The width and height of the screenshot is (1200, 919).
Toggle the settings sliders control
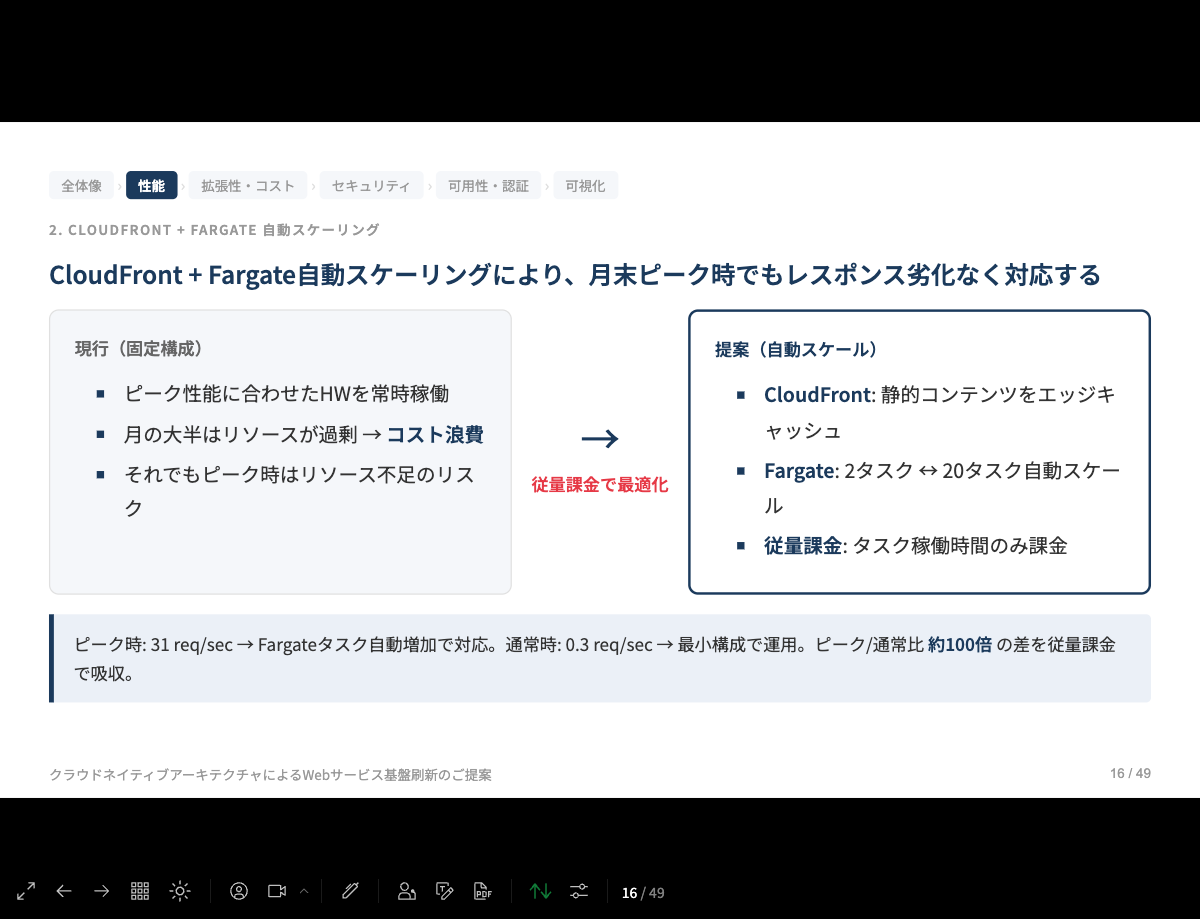pyautogui.click(x=578, y=891)
